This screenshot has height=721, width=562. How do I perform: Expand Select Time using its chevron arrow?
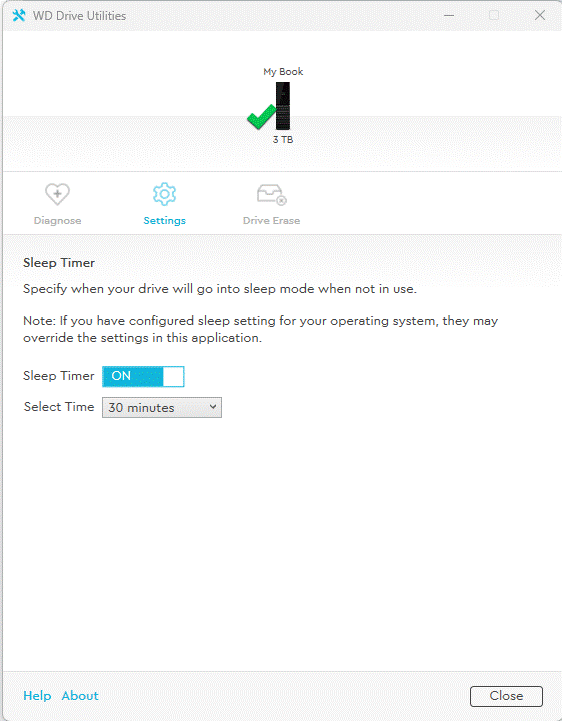[x=213, y=407]
